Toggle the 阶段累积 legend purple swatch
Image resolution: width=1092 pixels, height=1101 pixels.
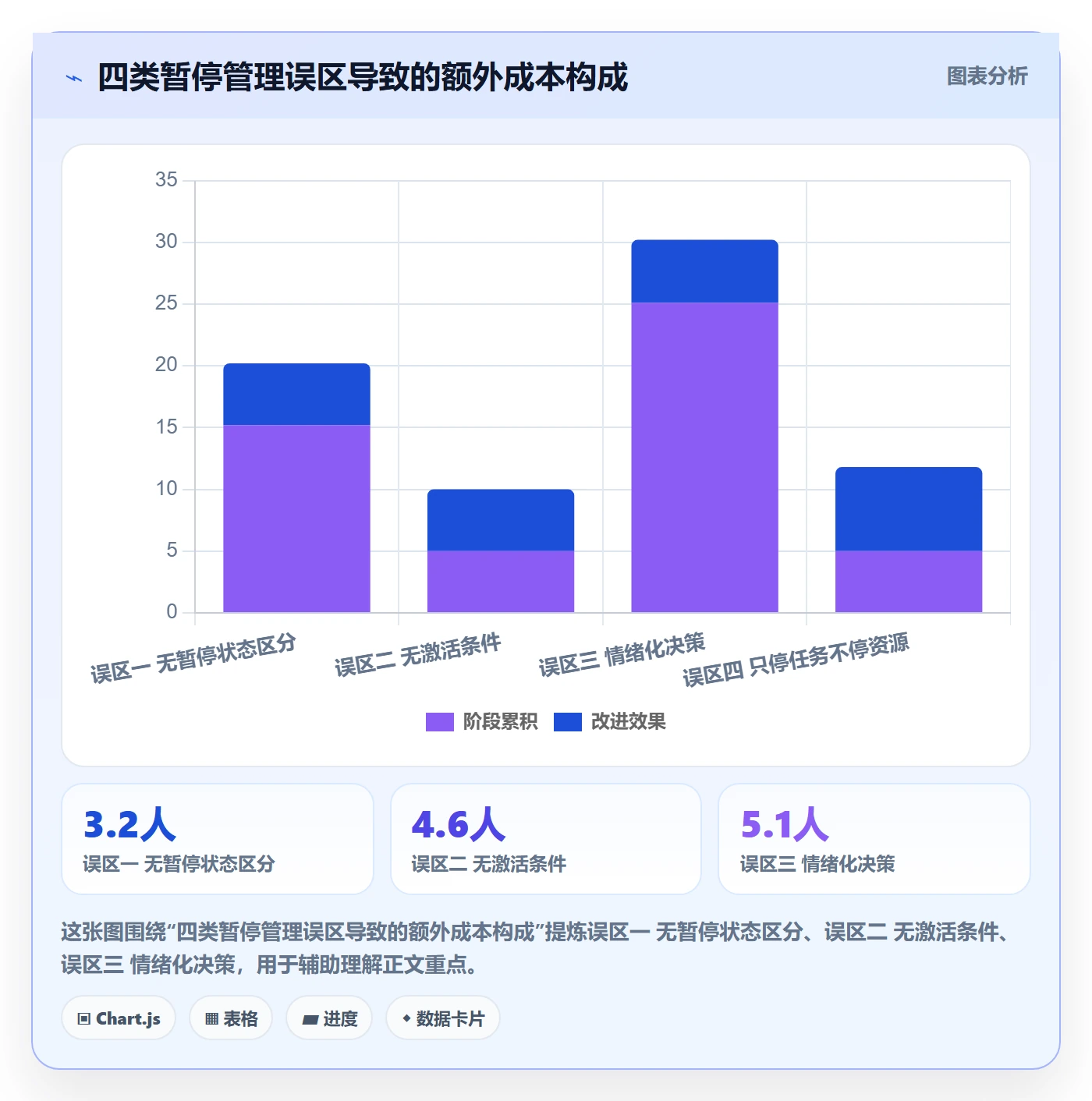440,722
